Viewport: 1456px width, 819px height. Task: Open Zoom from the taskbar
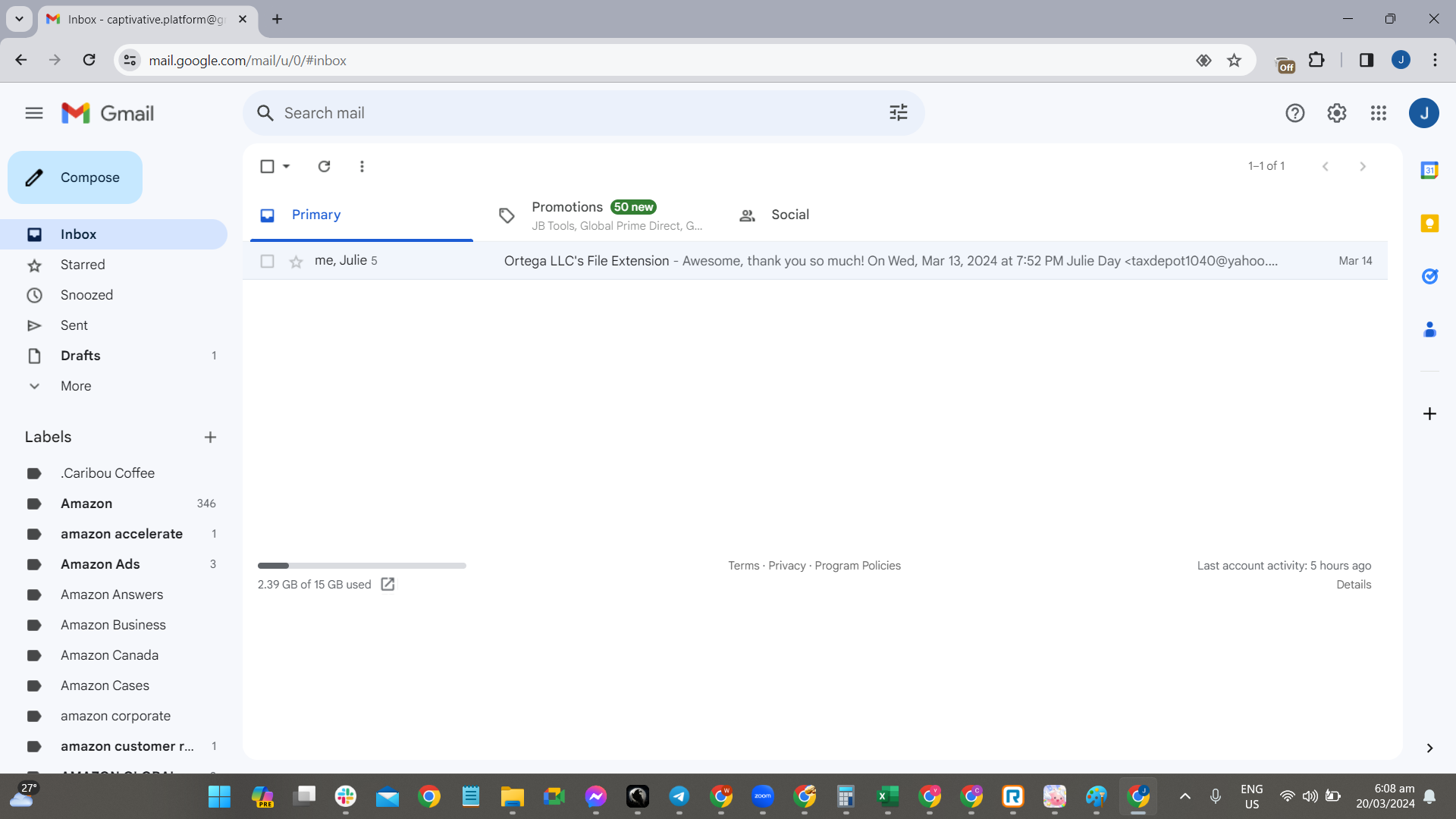[762, 796]
